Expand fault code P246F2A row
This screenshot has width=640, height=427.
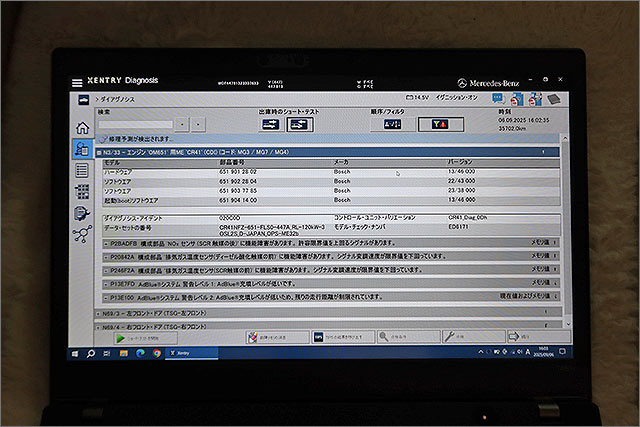(x=330, y=270)
